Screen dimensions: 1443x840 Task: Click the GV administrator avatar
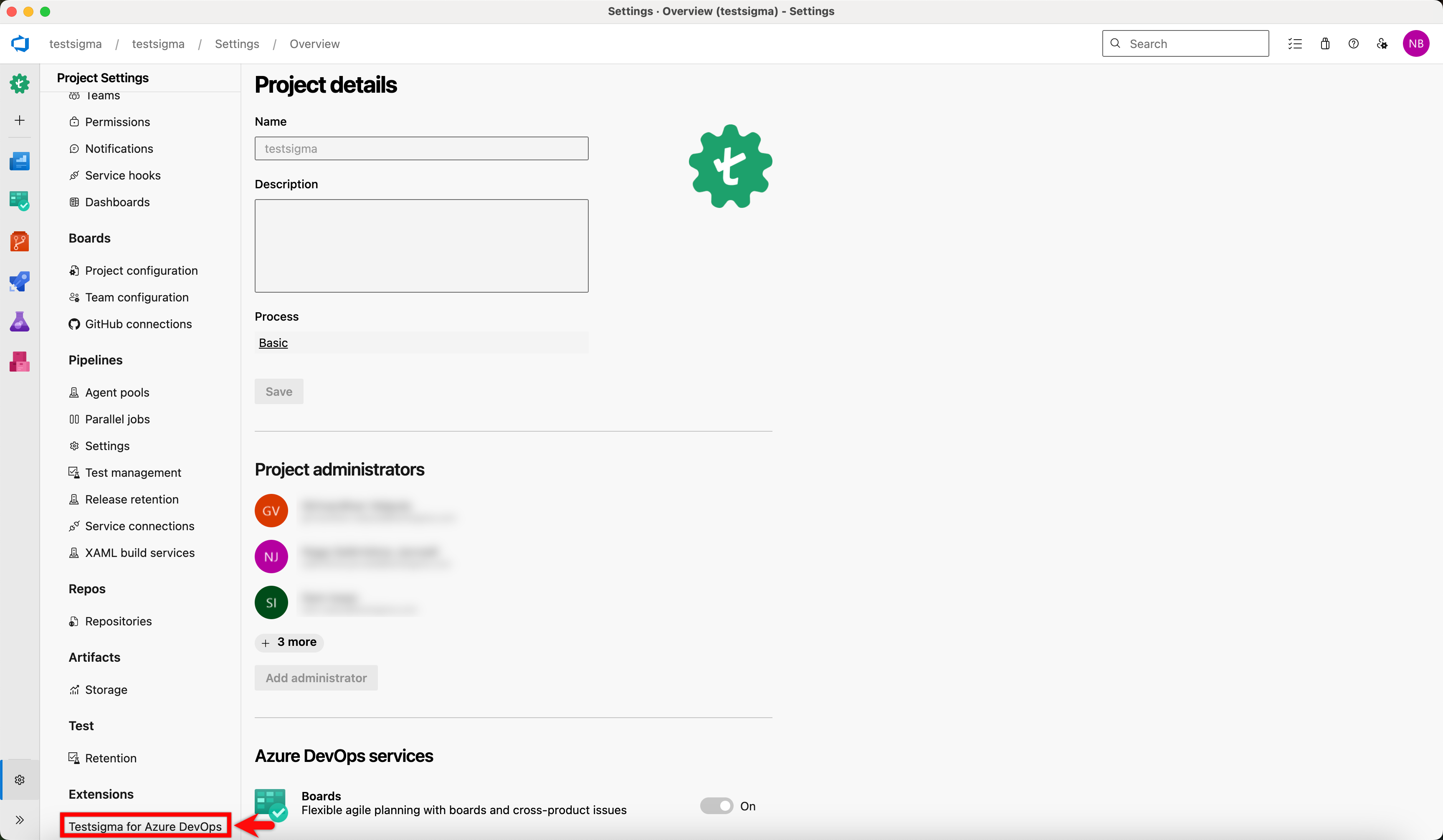[271, 511]
